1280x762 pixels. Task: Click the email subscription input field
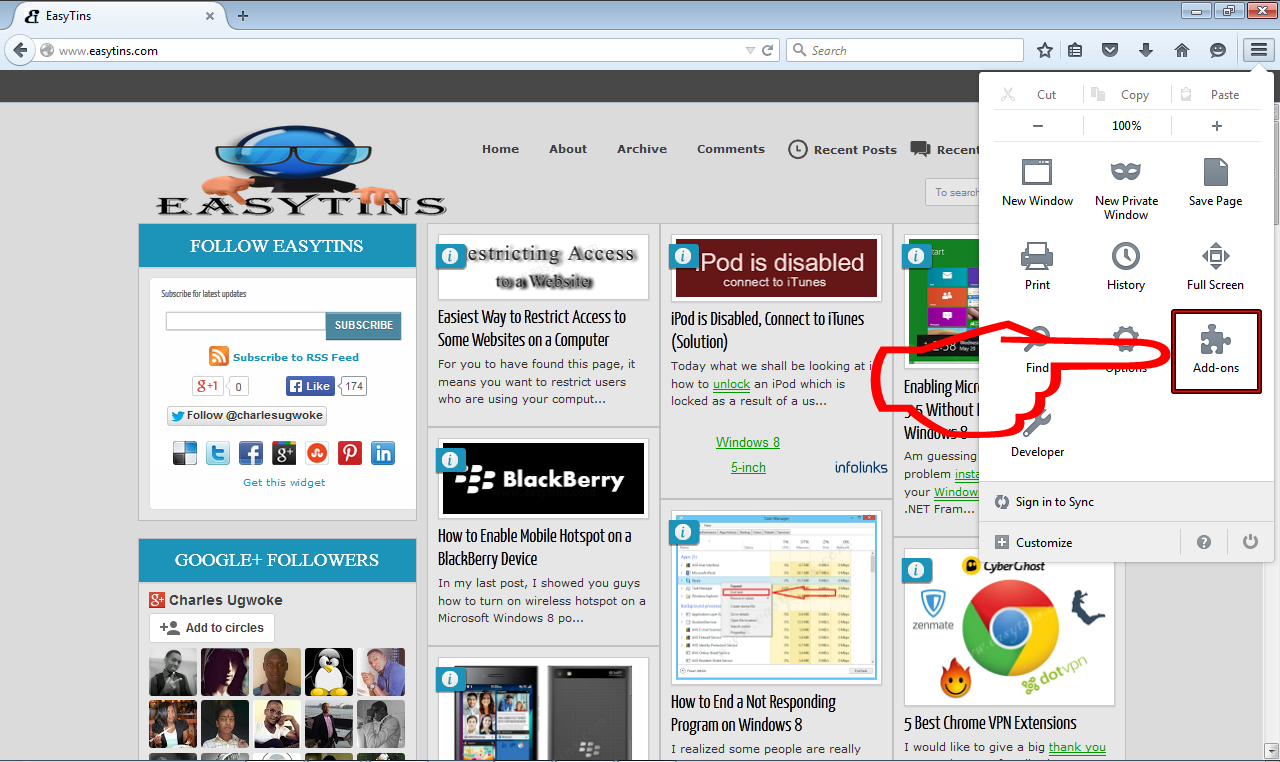point(246,322)
